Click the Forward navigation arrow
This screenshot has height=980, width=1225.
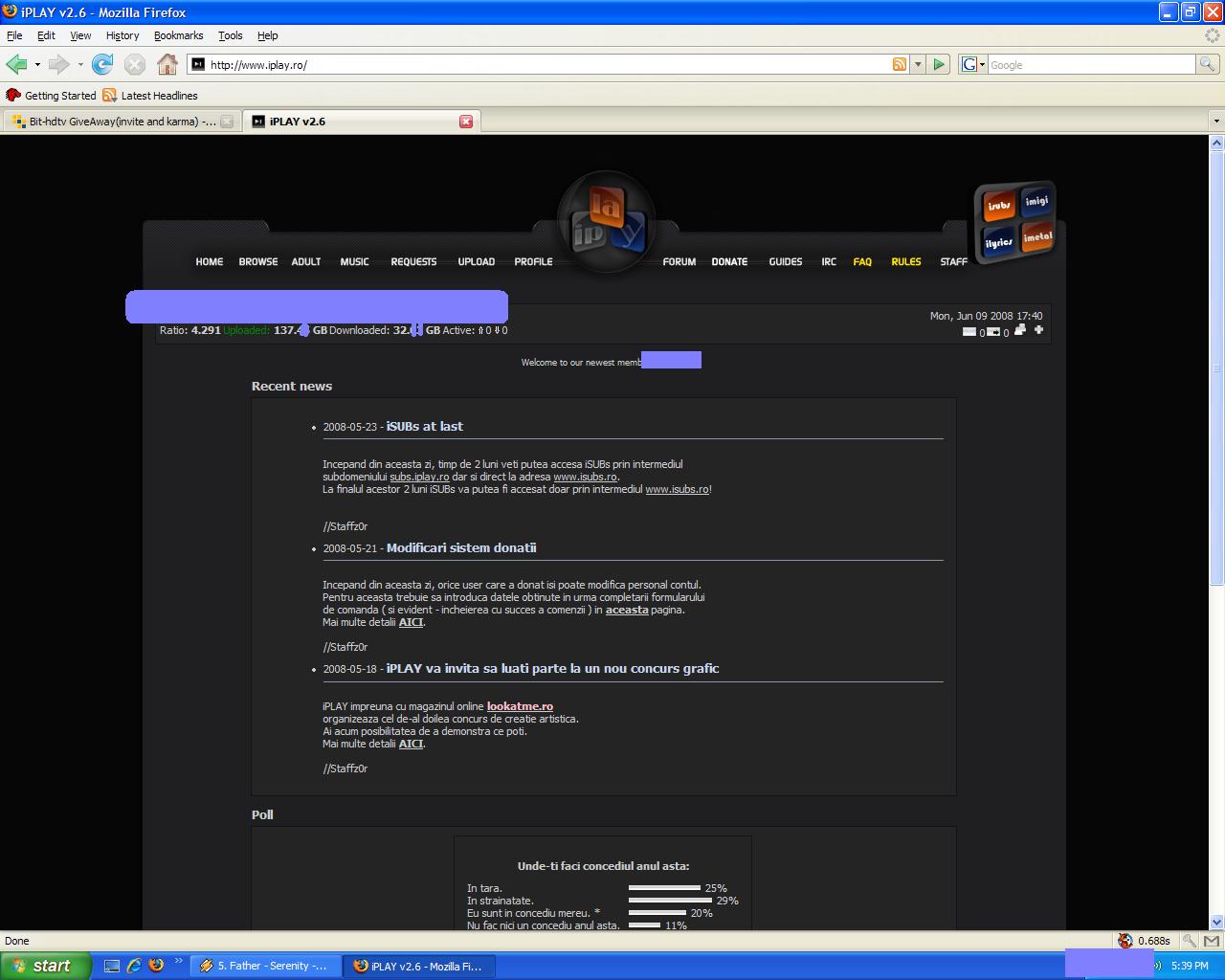(x=58, y=64)
